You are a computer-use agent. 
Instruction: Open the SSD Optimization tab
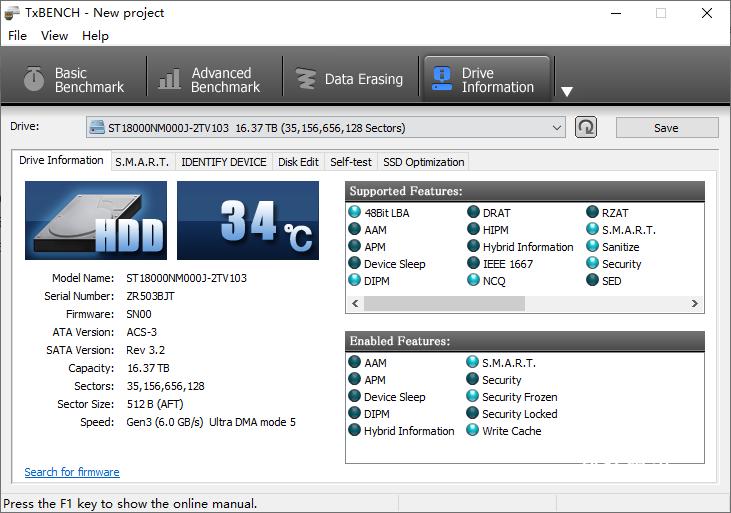click(423, 162)
